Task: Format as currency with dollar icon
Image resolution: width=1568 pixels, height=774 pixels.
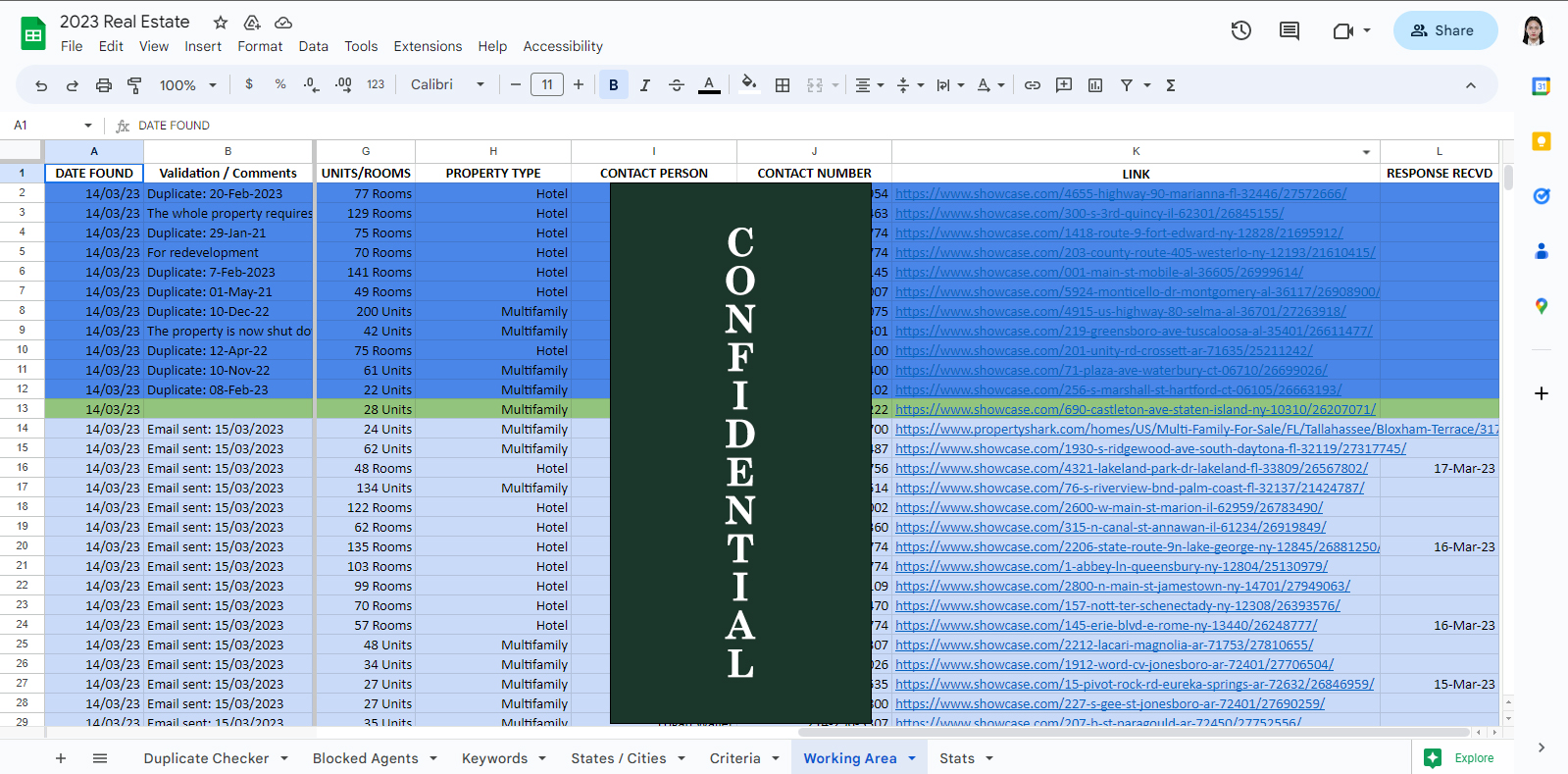Action: tap(249, 84)
